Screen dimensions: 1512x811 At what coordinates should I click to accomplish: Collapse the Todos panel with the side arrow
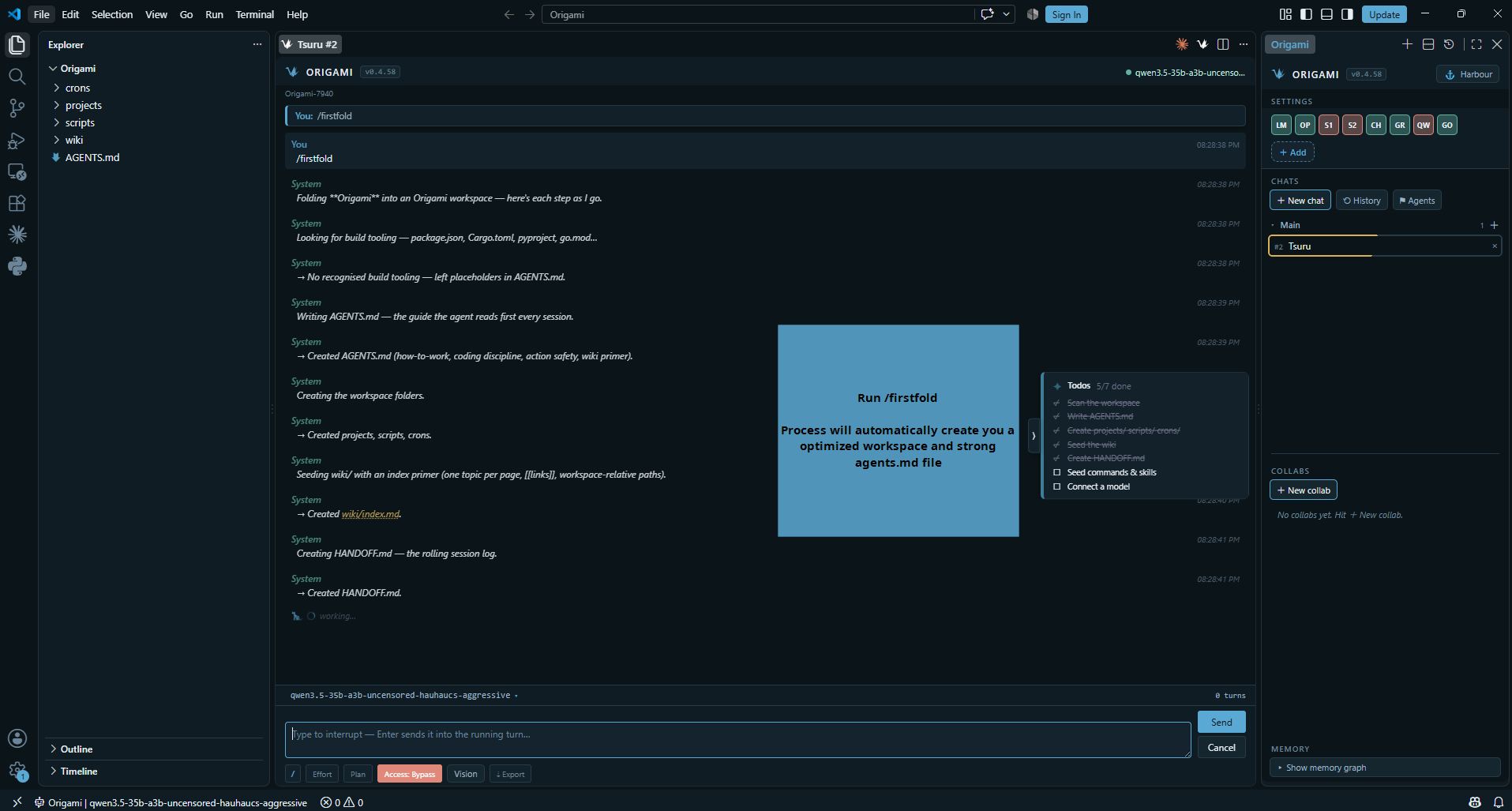[1034, 435]
